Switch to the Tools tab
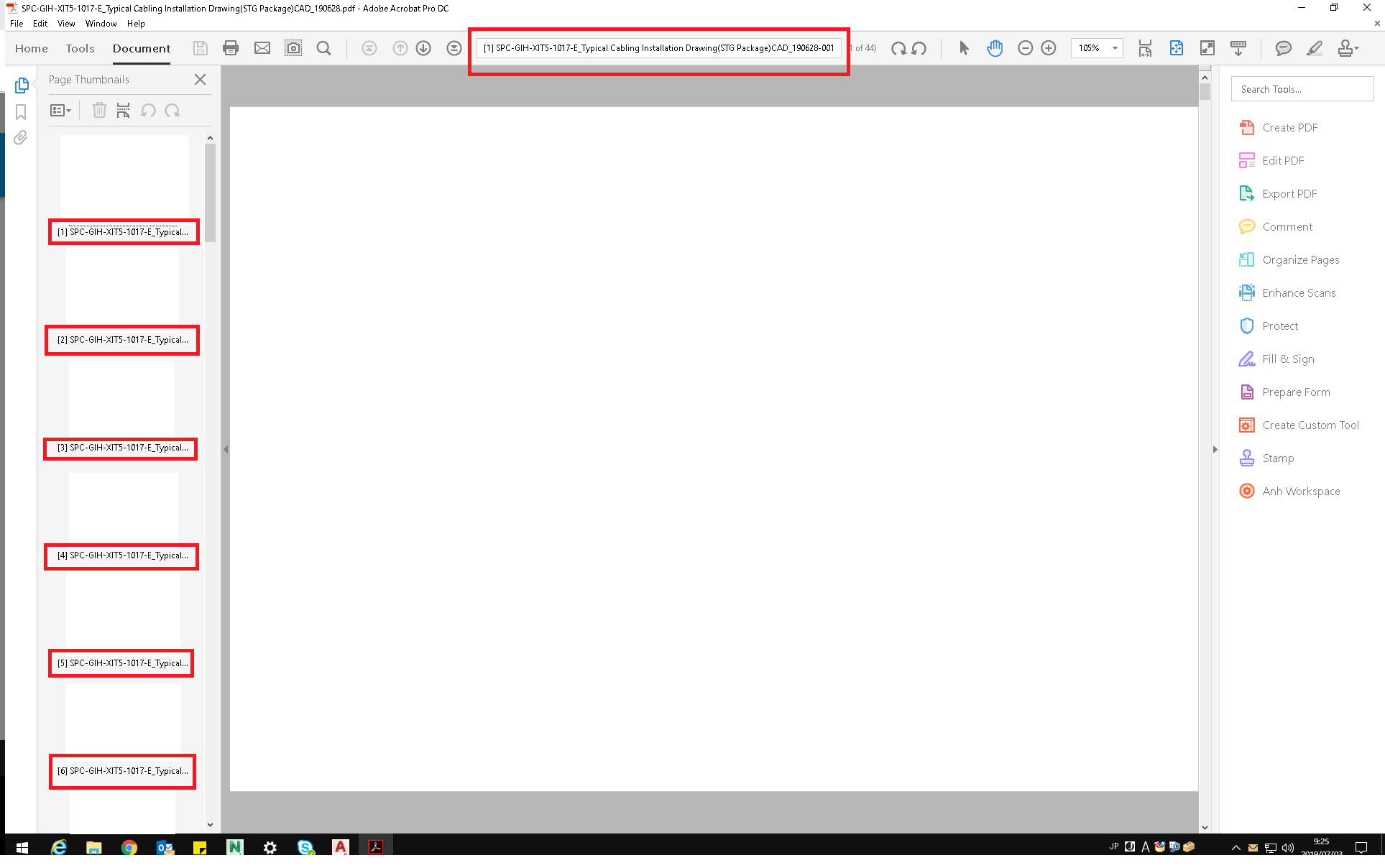This screenshot has height=868, width=1385. point(80,48)
